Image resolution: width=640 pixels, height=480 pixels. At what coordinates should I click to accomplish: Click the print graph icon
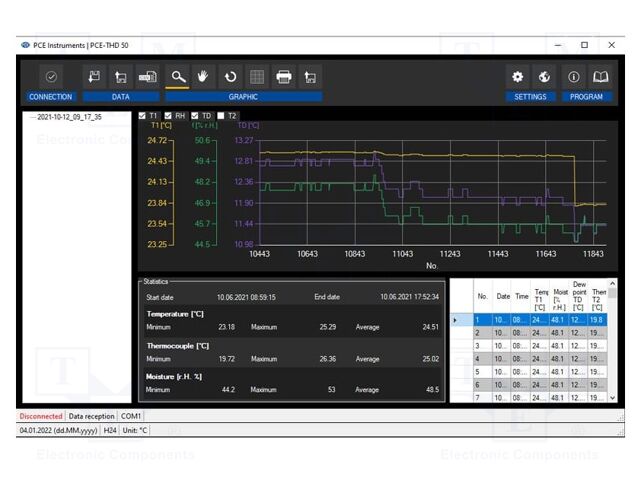(x=284, y=76)
